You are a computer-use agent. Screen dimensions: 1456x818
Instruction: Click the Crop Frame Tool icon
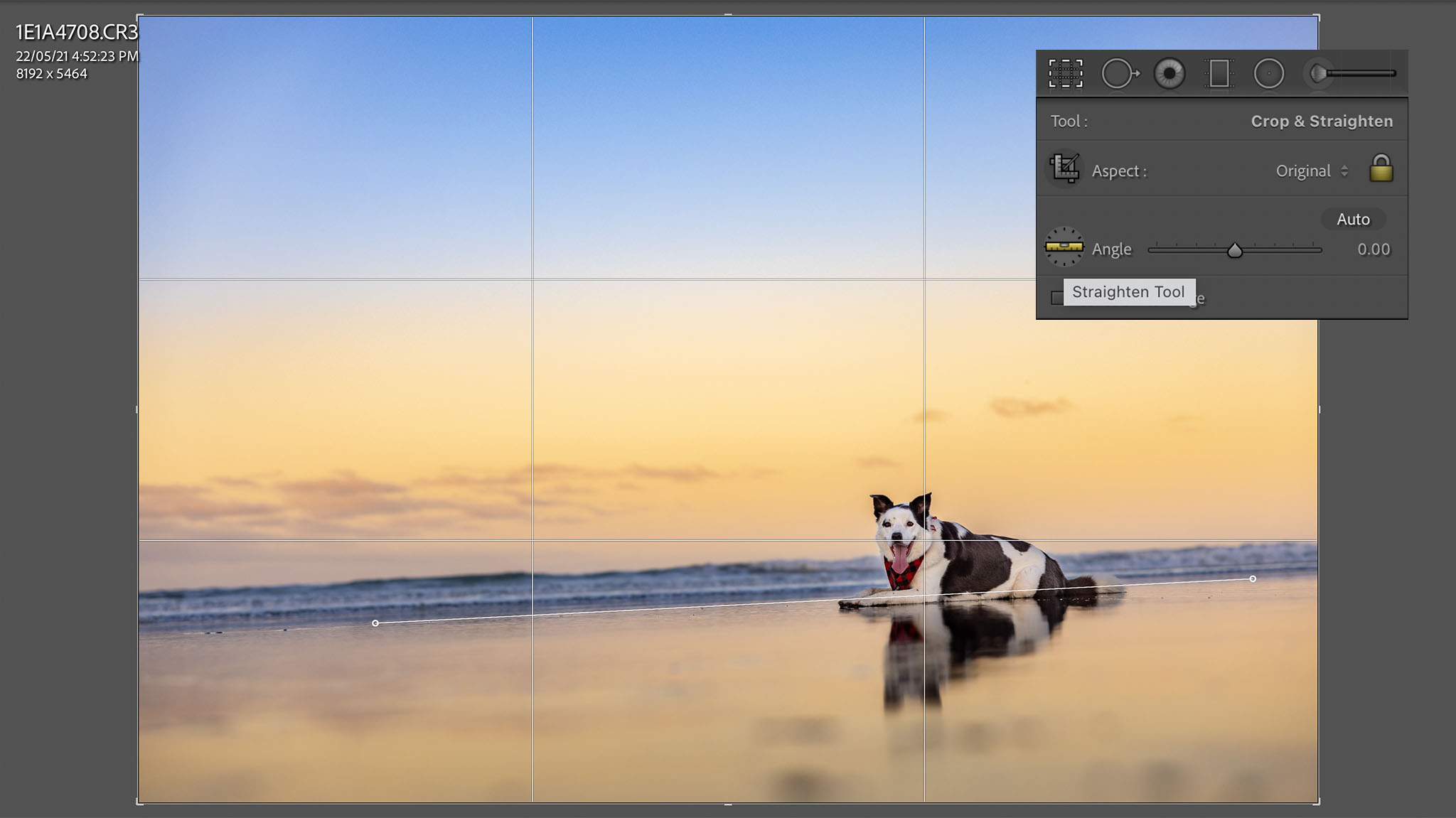[x=1064, y=170]
